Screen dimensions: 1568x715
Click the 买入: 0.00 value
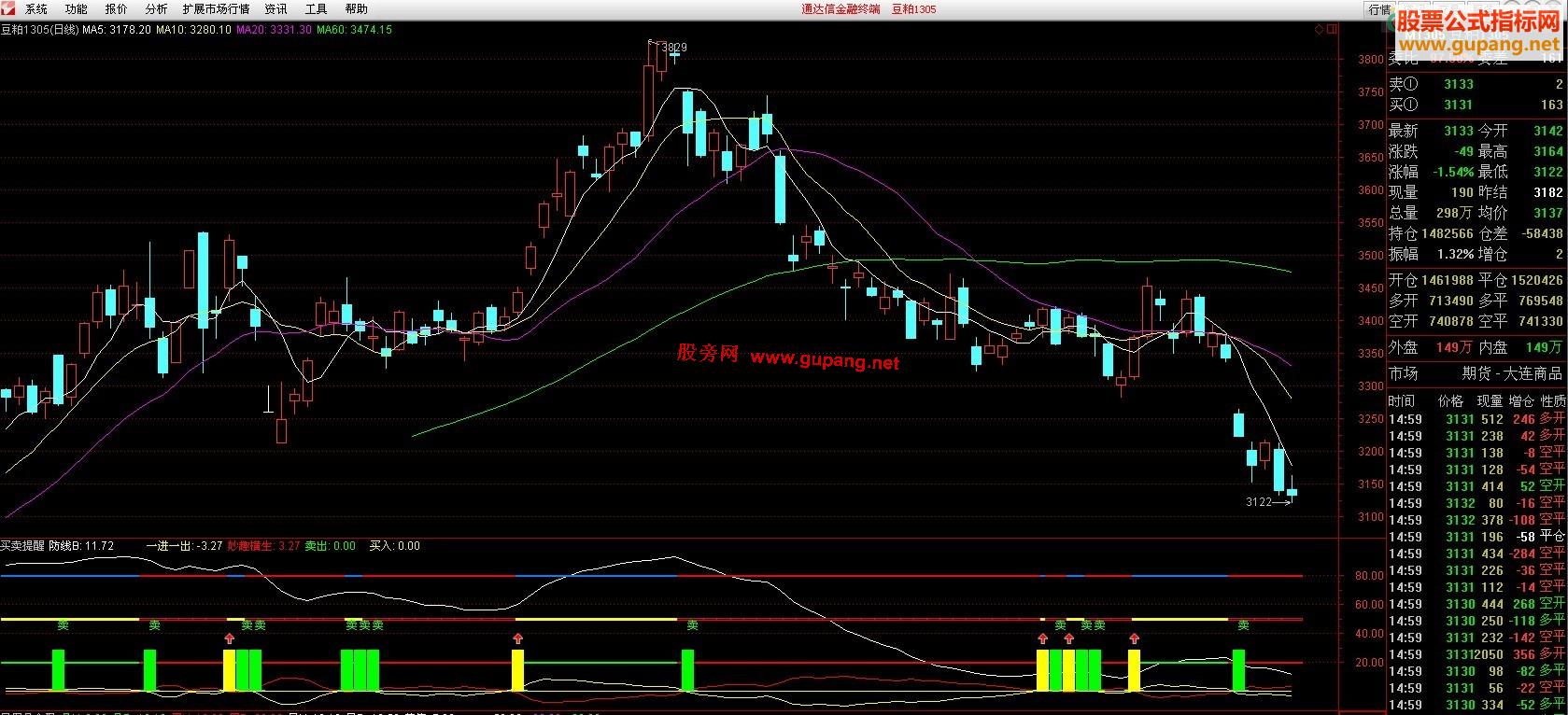[x=395, y=546]
